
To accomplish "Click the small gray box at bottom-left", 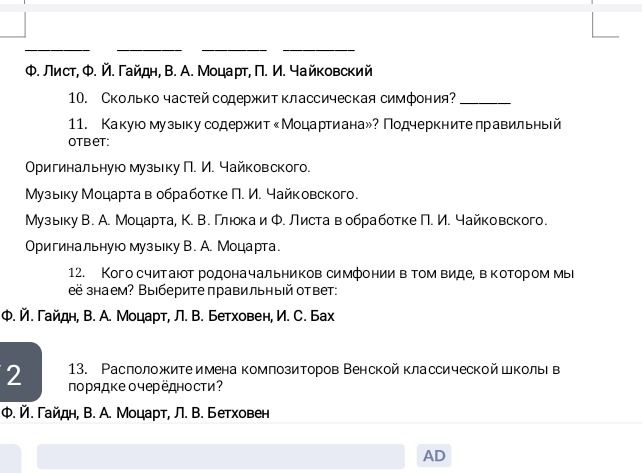I will click(10, 458).
